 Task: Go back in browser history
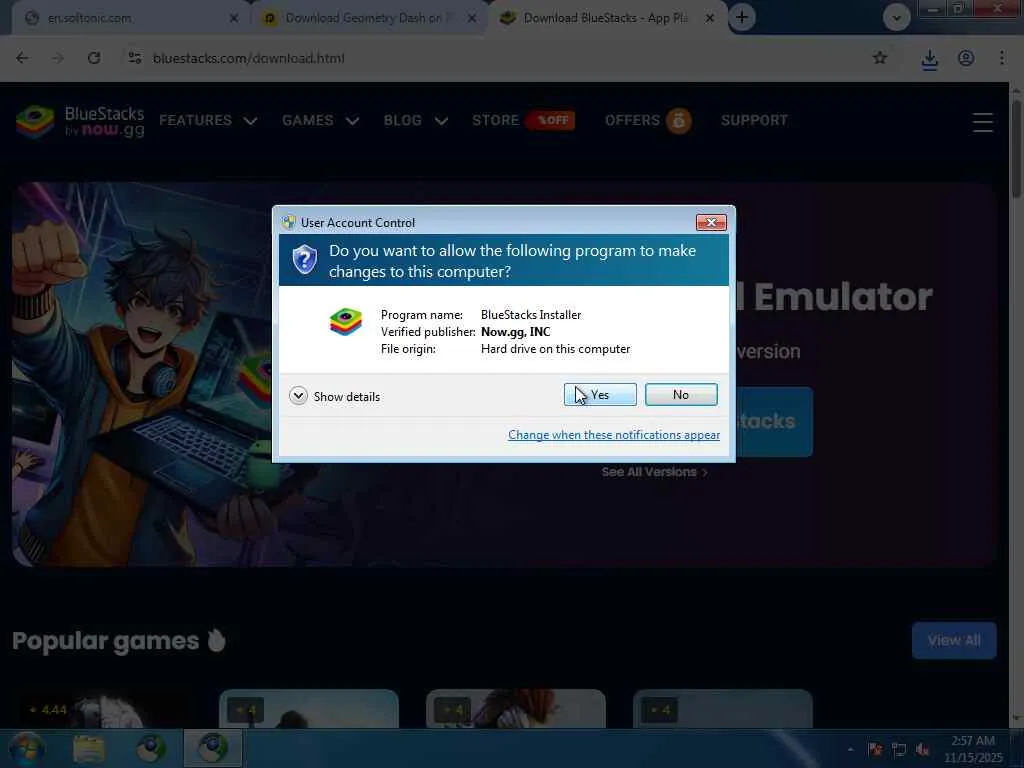pyautogui.click(x=22, y=58)
